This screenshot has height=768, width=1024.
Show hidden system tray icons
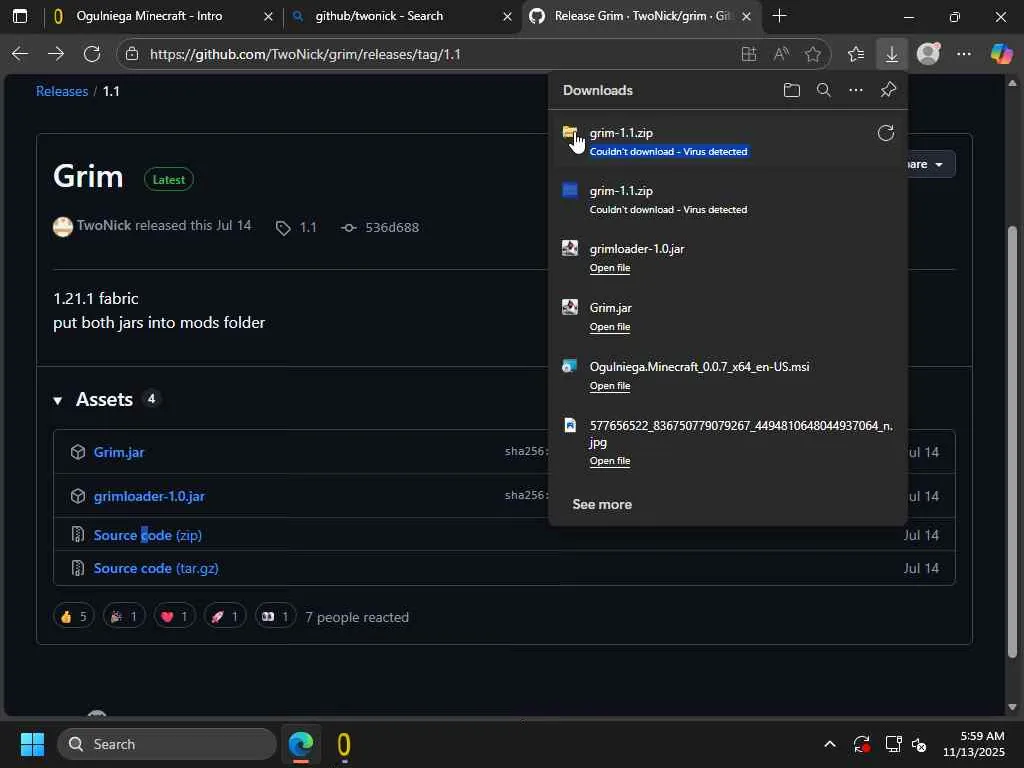coord(830,744)
